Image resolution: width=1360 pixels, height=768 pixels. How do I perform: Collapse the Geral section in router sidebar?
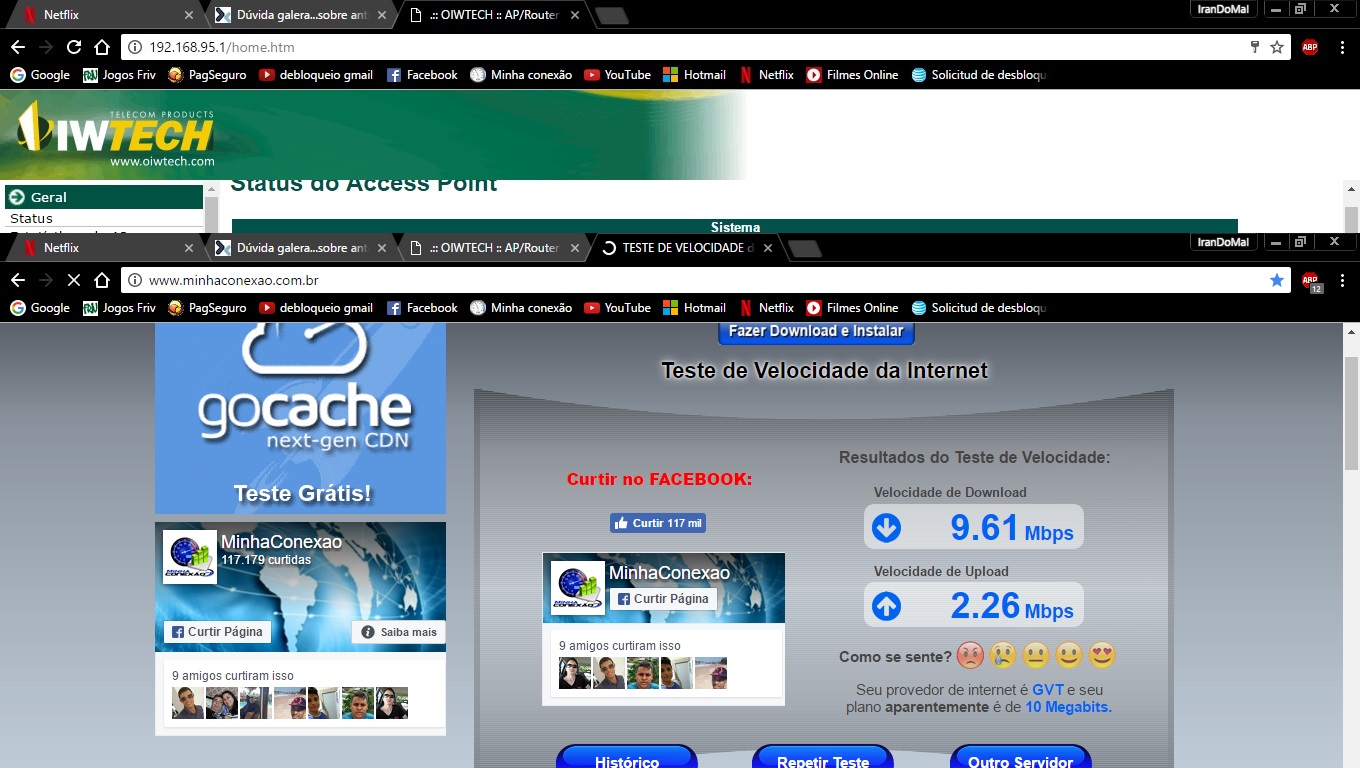tap(105, 197)
